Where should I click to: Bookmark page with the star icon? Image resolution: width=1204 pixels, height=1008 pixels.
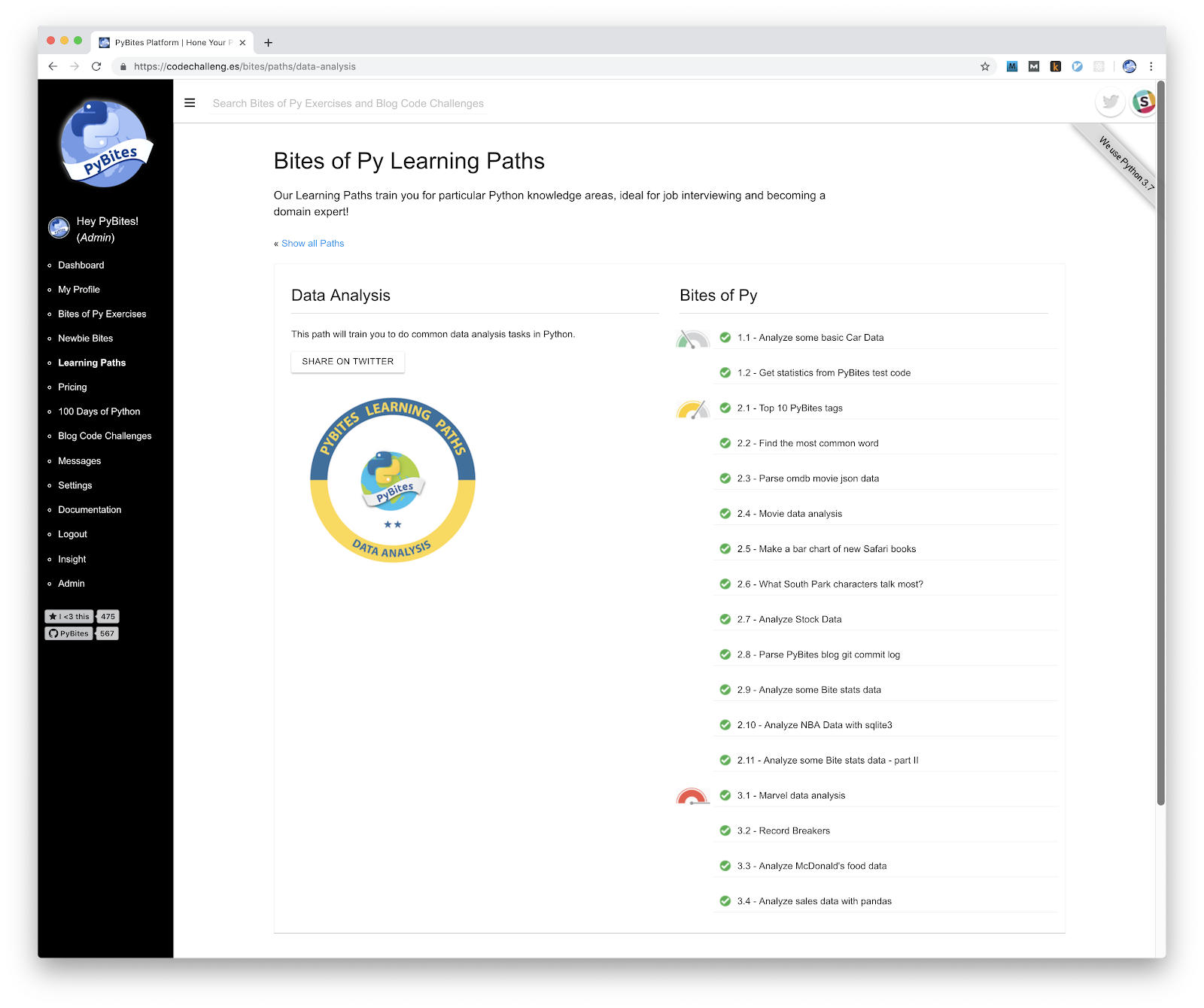tap(985, 66)
